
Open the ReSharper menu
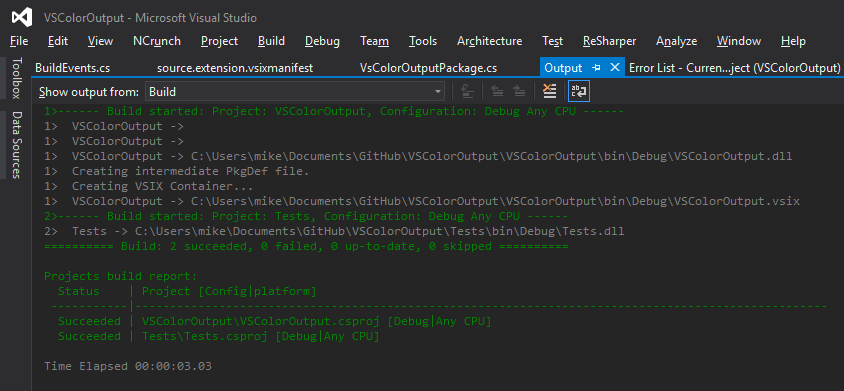(x=609, y=41)
